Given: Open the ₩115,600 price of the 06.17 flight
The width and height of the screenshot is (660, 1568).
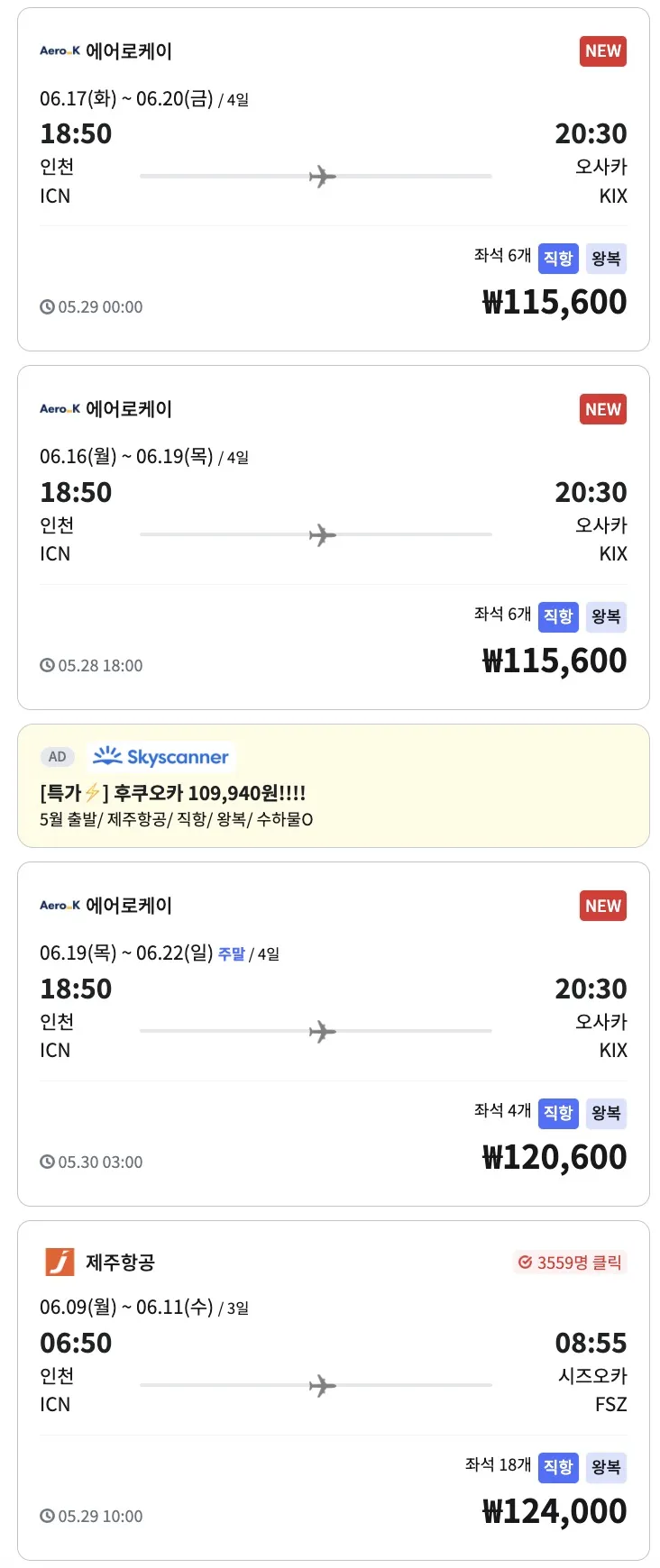Looking at the screenshot, I should pyautogui.click(x=555, y=302).
